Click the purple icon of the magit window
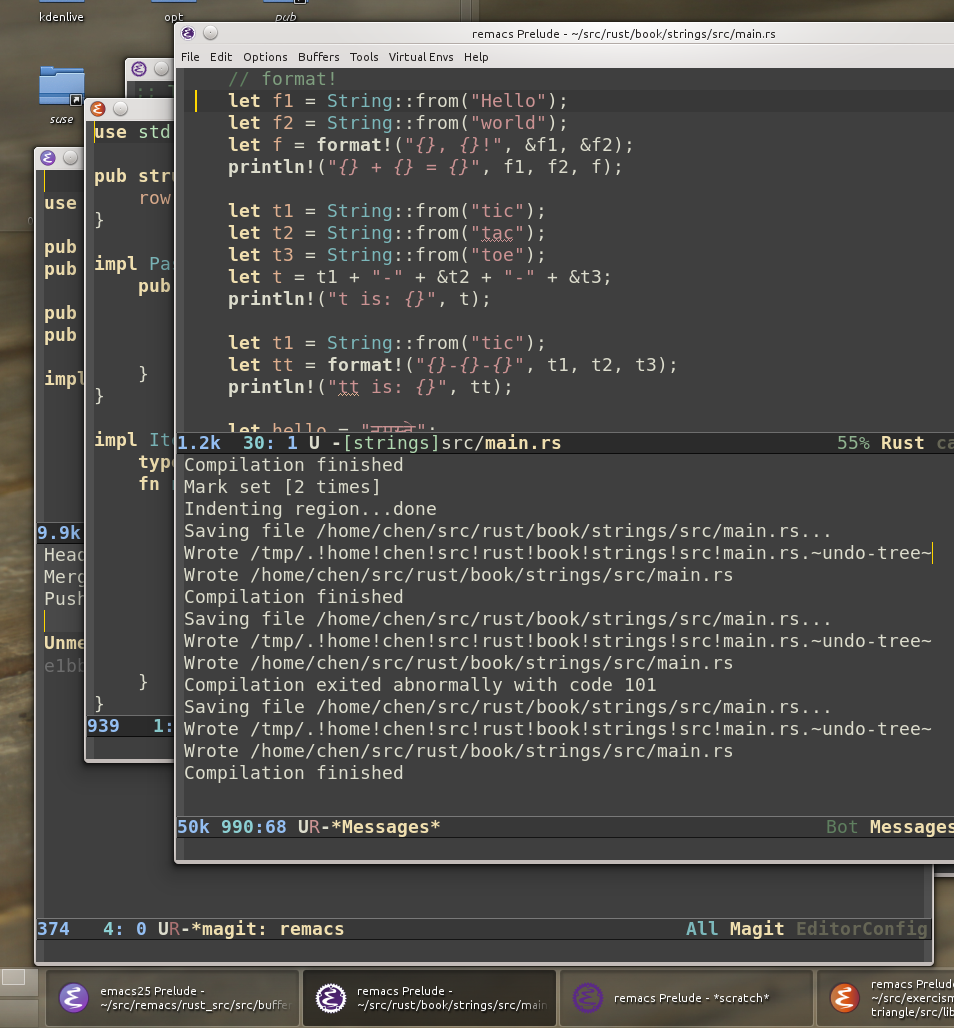954x1028 pixels. (x=48, y=158)
